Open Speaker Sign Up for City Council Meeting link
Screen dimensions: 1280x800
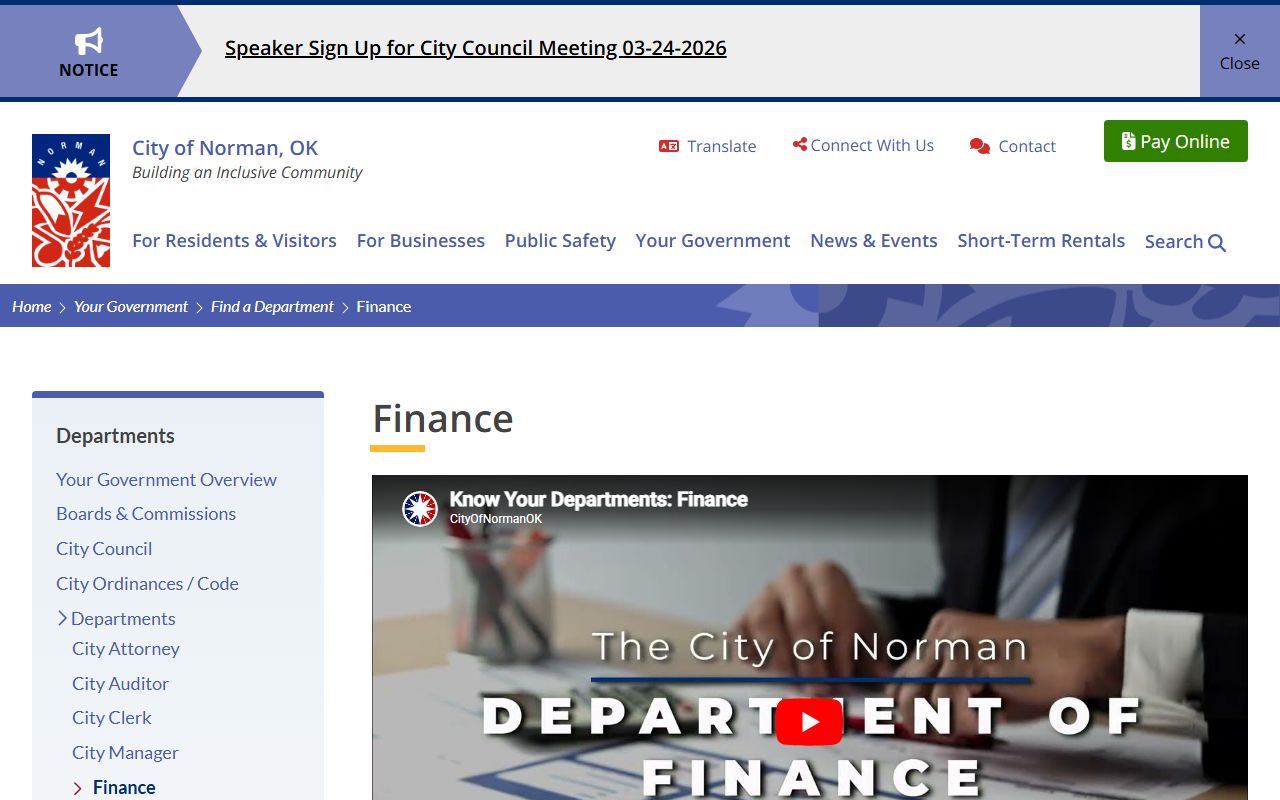475,48
